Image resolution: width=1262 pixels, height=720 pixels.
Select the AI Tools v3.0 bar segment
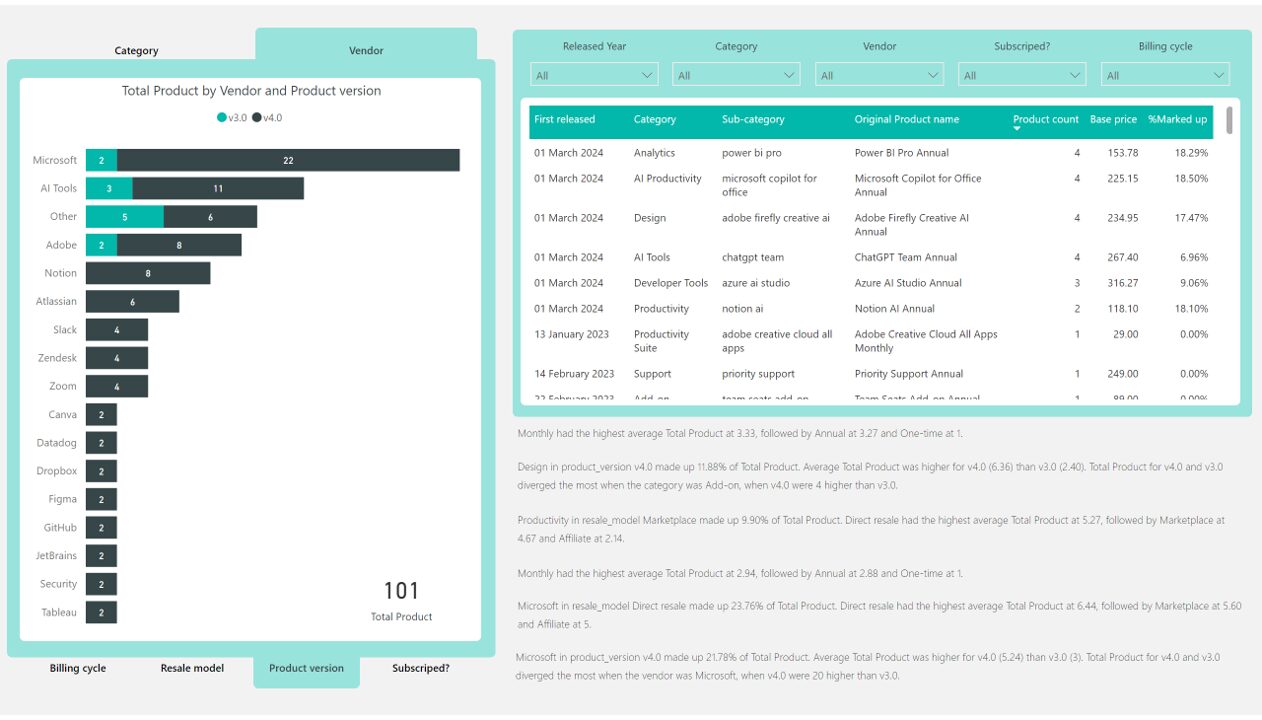[x=109, y=188]
